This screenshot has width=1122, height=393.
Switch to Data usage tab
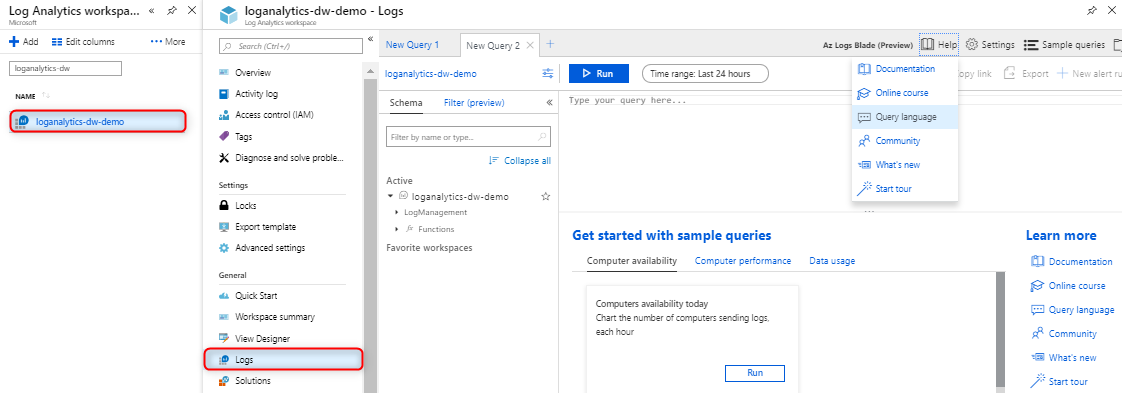[x=832, y=261]
